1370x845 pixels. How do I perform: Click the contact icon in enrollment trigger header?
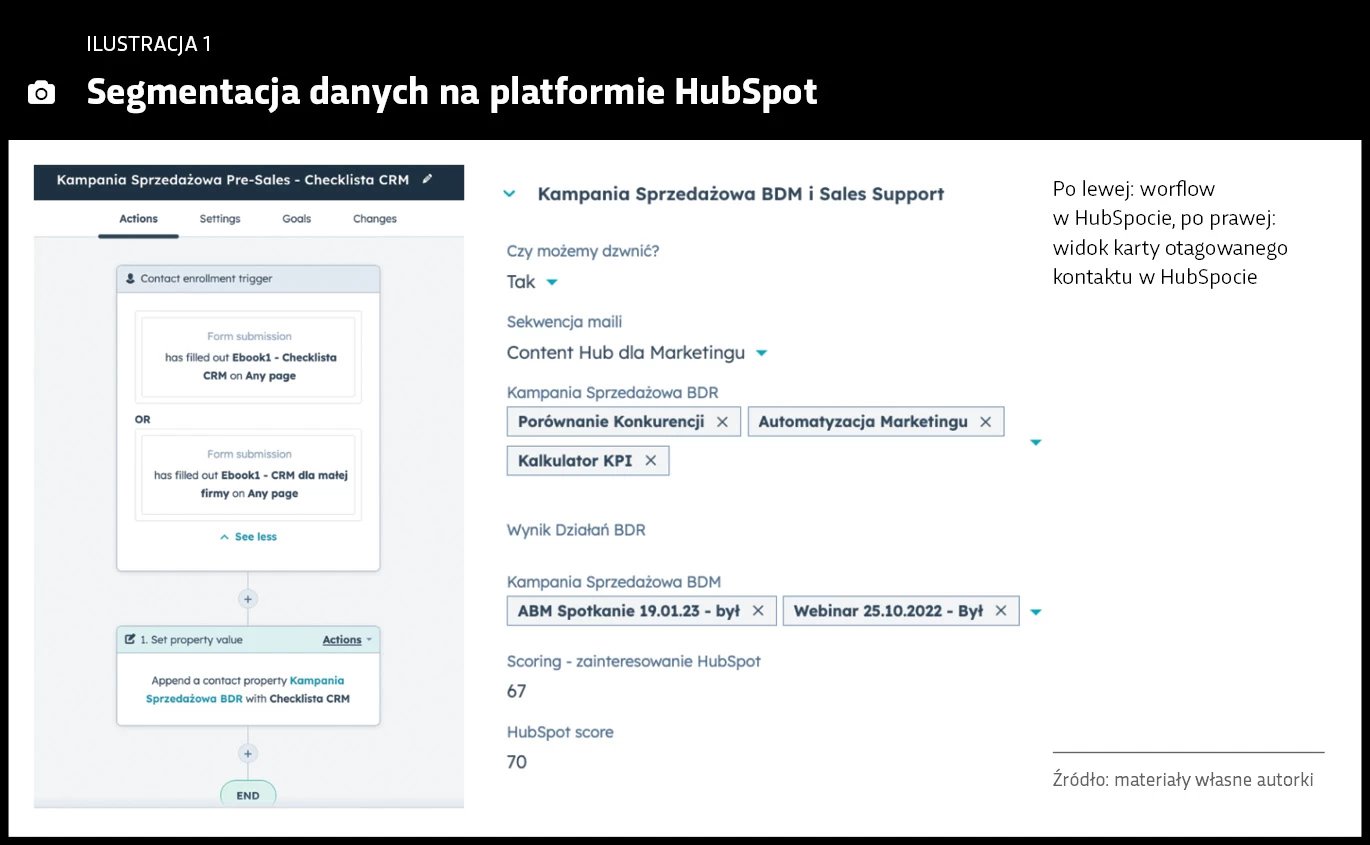(130, 279)
